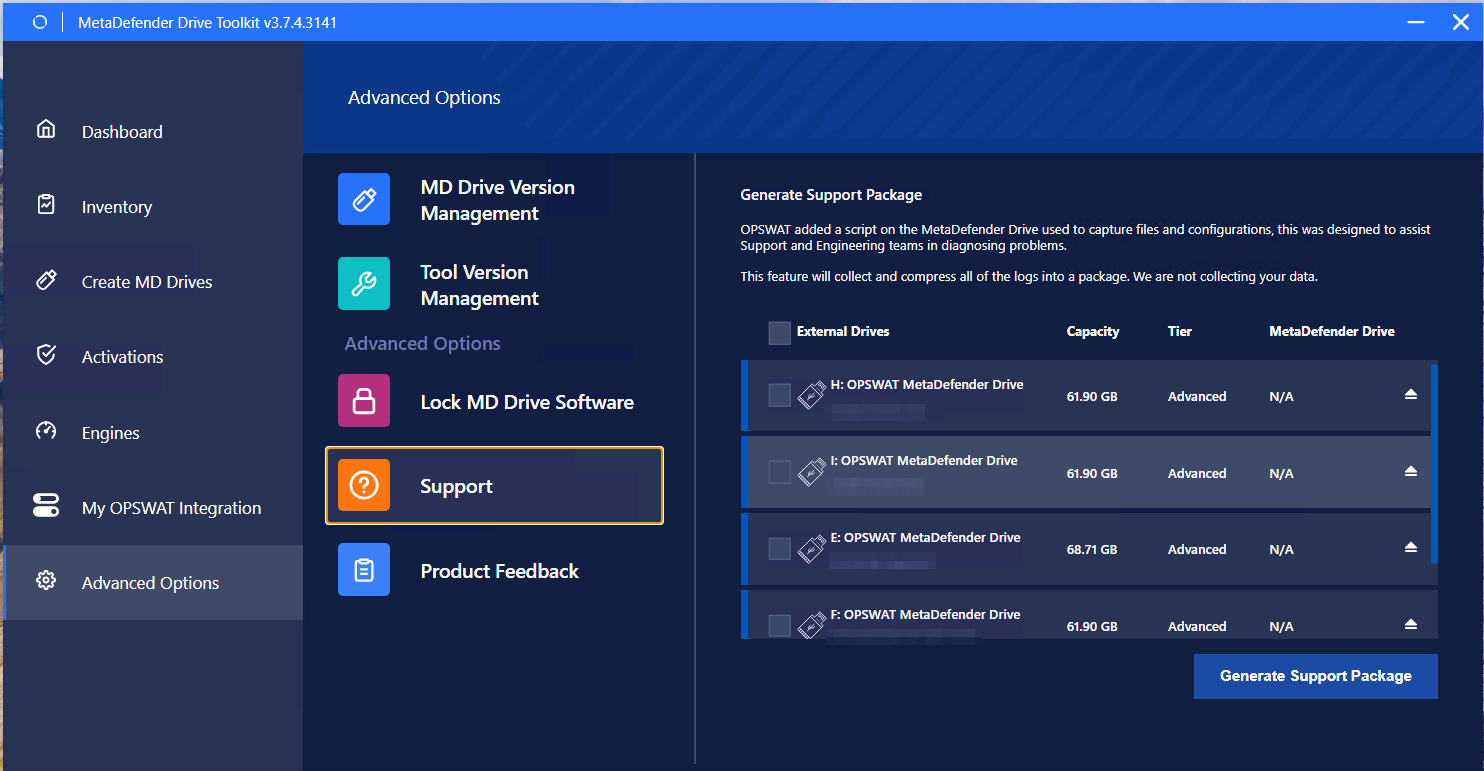Click 'I: OPSWAT MetaDefender Drive' name
The width and height of the screenshot is (1484, 771).
pos(924,460)
